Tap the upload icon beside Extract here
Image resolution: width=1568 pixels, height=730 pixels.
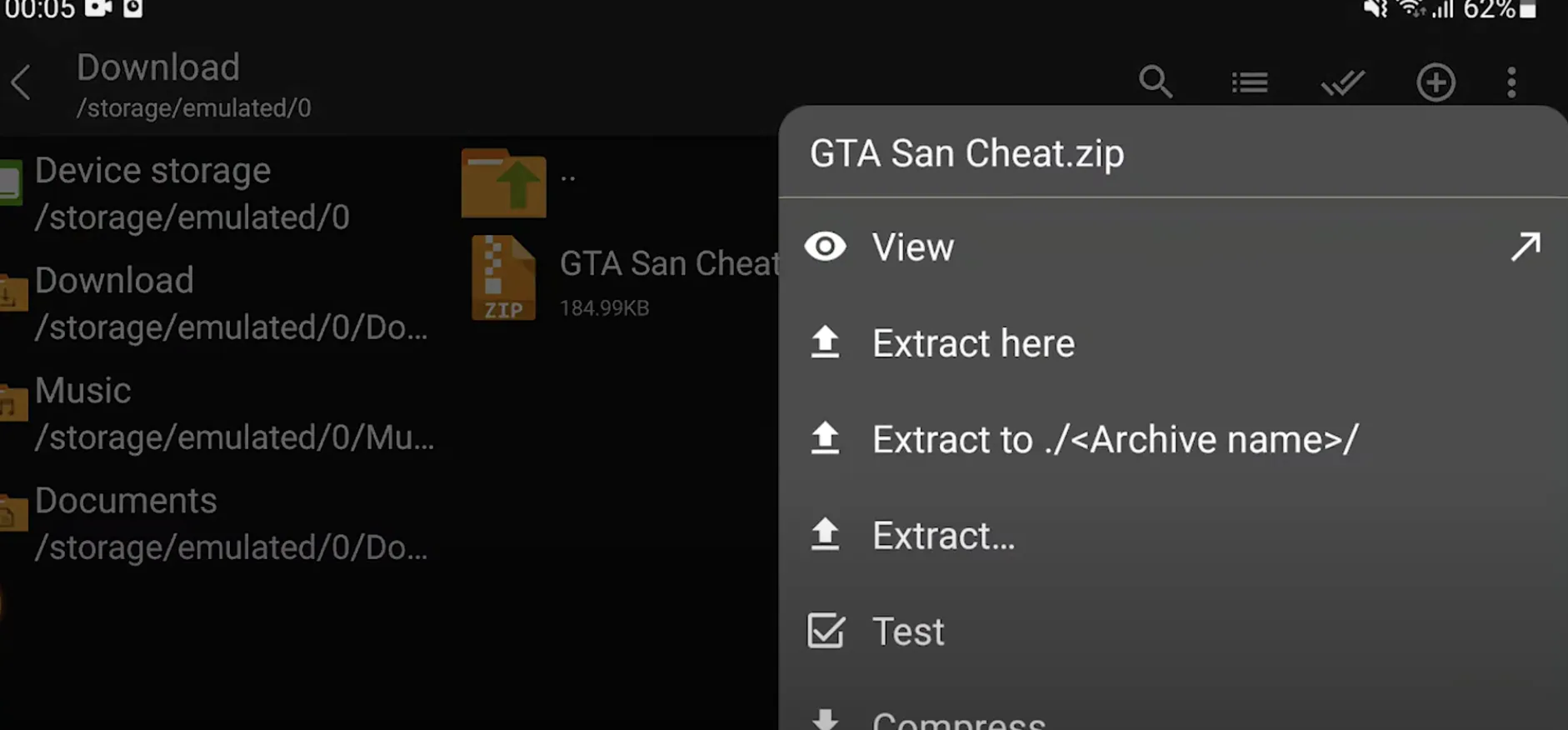(825, 342)
